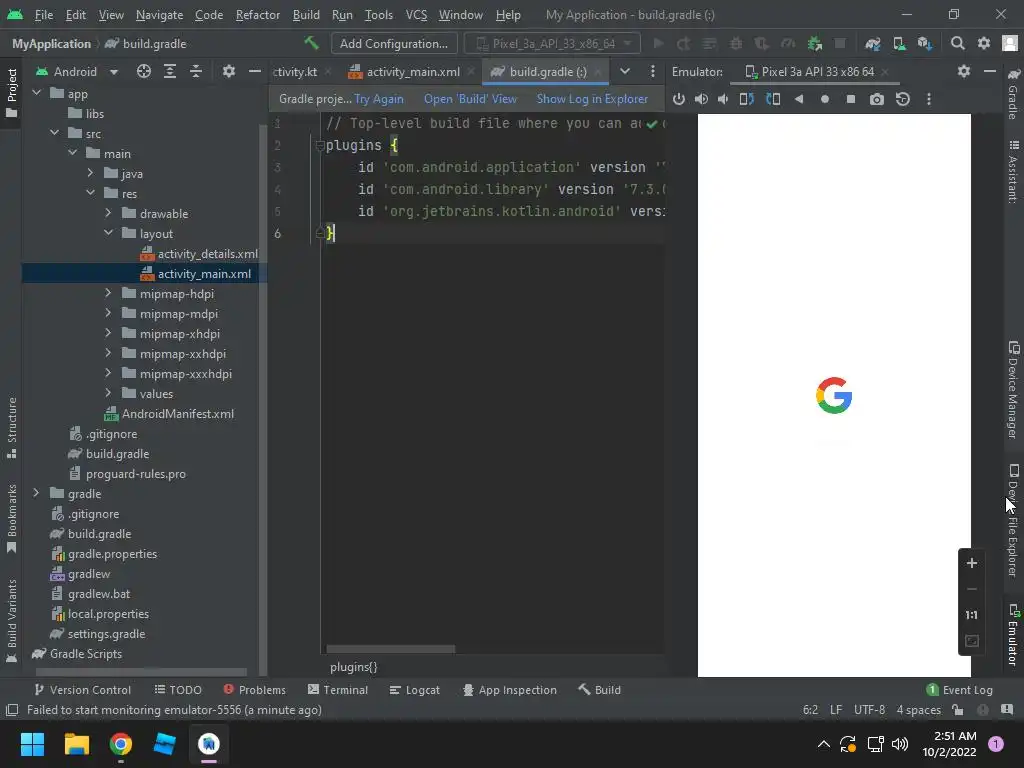Rotate emulator right icon
This screenshot has height=768, width=1024.
click(773, 99)
